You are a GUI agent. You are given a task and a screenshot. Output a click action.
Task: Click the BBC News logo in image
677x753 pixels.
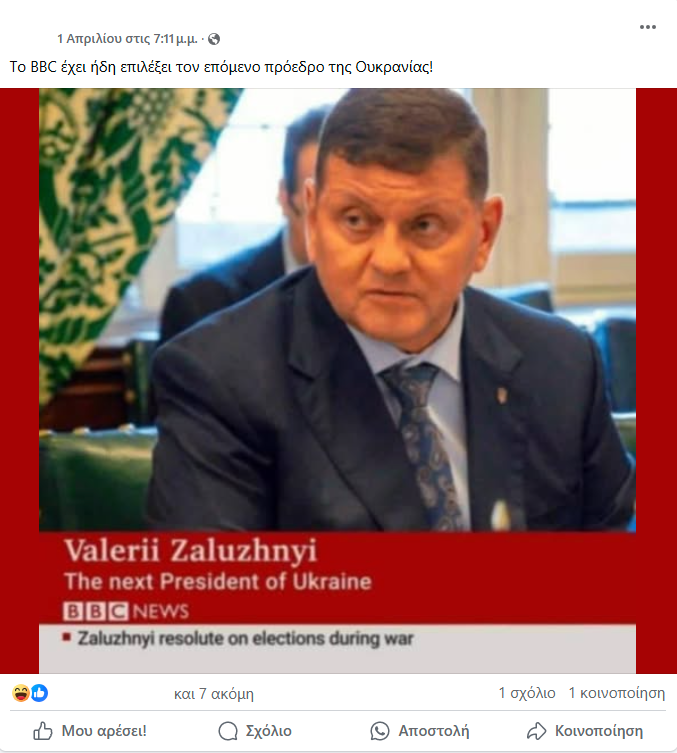coord(126,611)
